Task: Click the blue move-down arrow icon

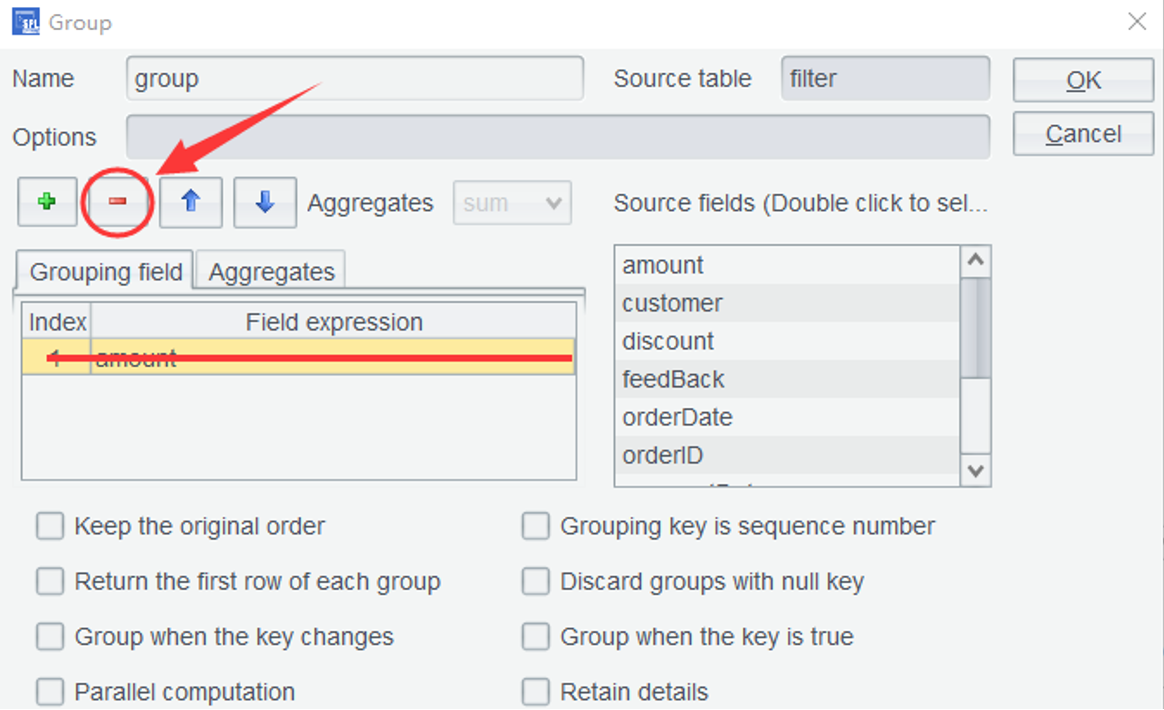Action: point(264,203)
